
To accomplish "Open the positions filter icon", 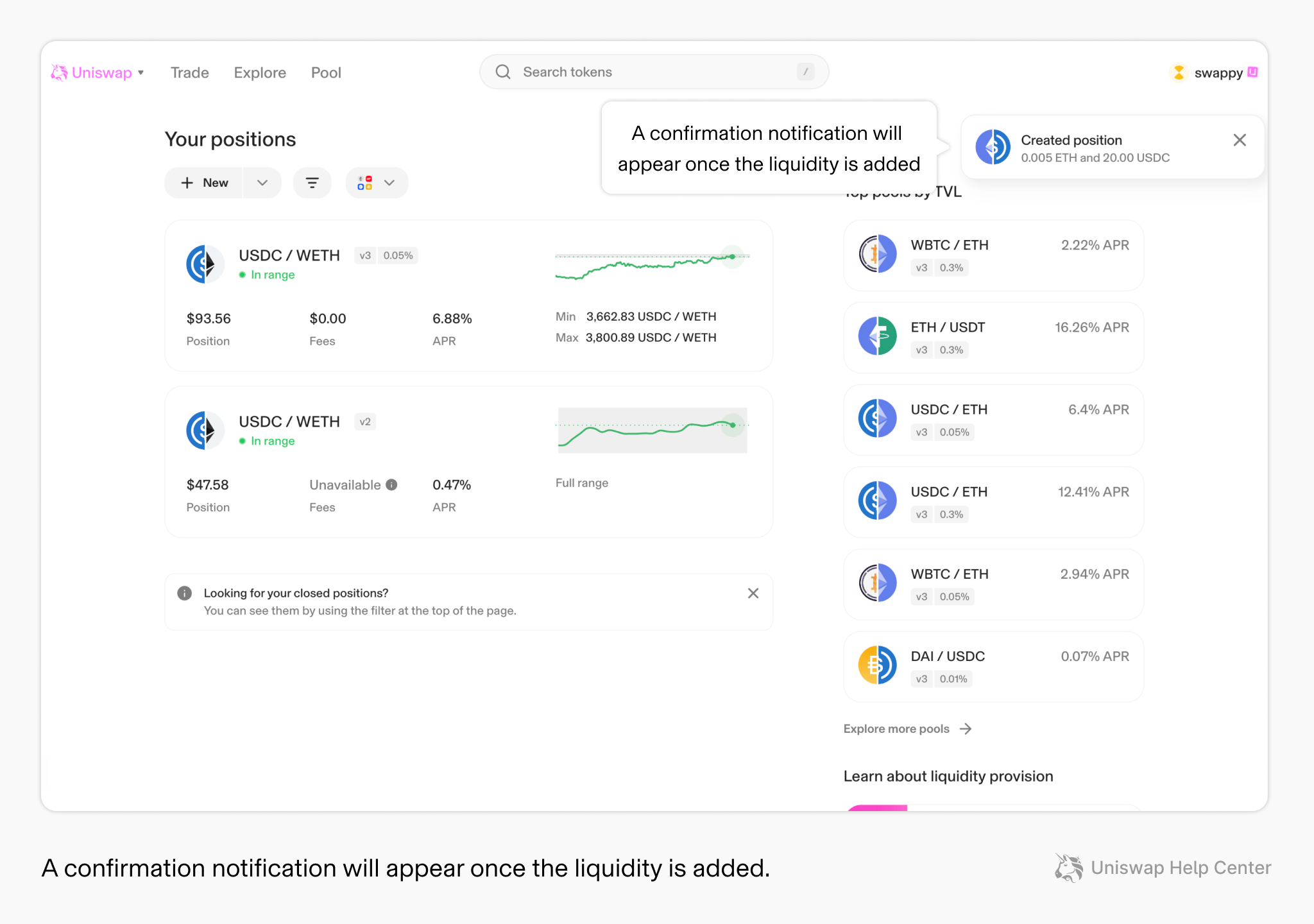I will pos(312,183).
